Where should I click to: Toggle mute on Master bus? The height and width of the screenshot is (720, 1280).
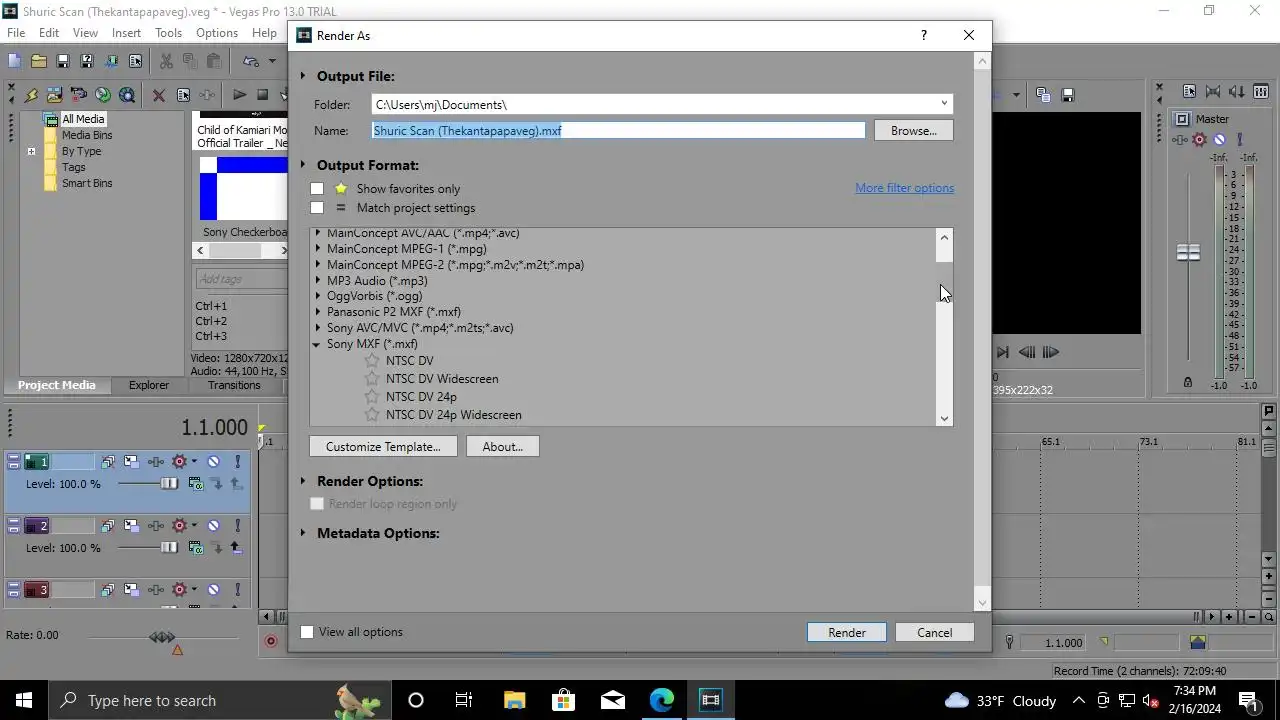(x=1219, y=140)
